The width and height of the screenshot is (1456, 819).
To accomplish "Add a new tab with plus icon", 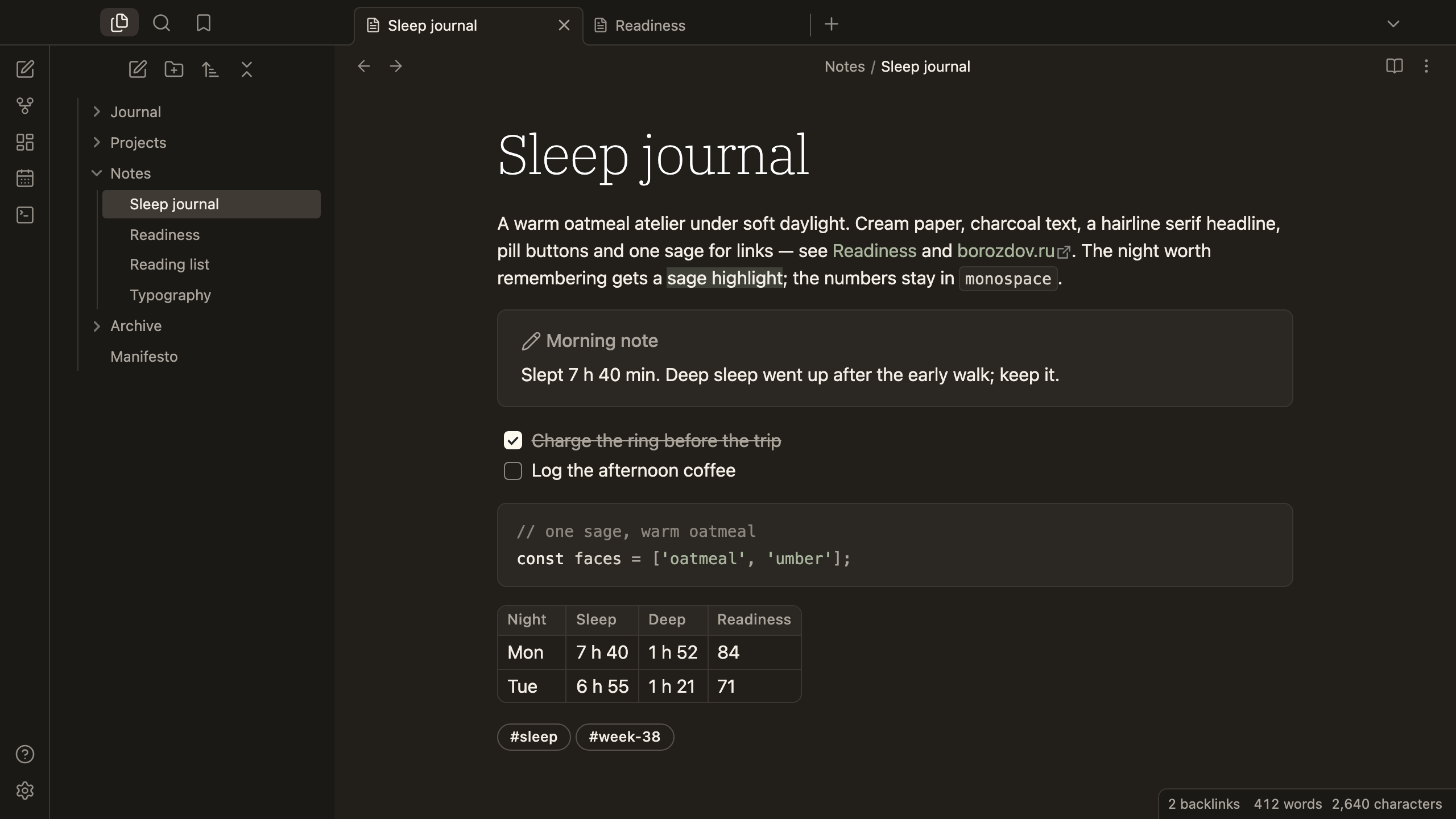I will (832, 24).
